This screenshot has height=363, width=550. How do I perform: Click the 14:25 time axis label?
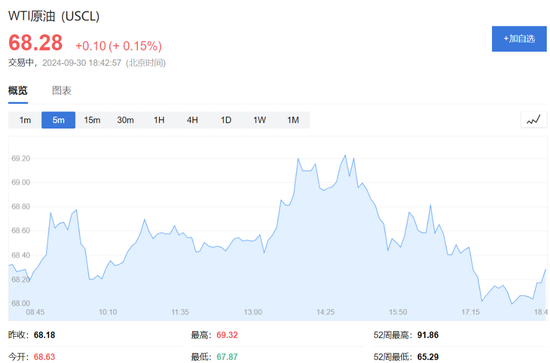tap(326, 312)
